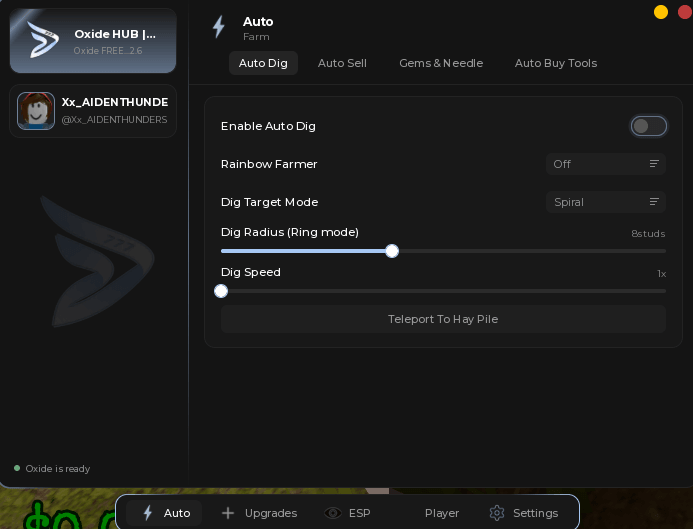The height and width of the screenshot is (529, 693).
Task: Select Player in the bottom navigation
Action: click(442, 513)
